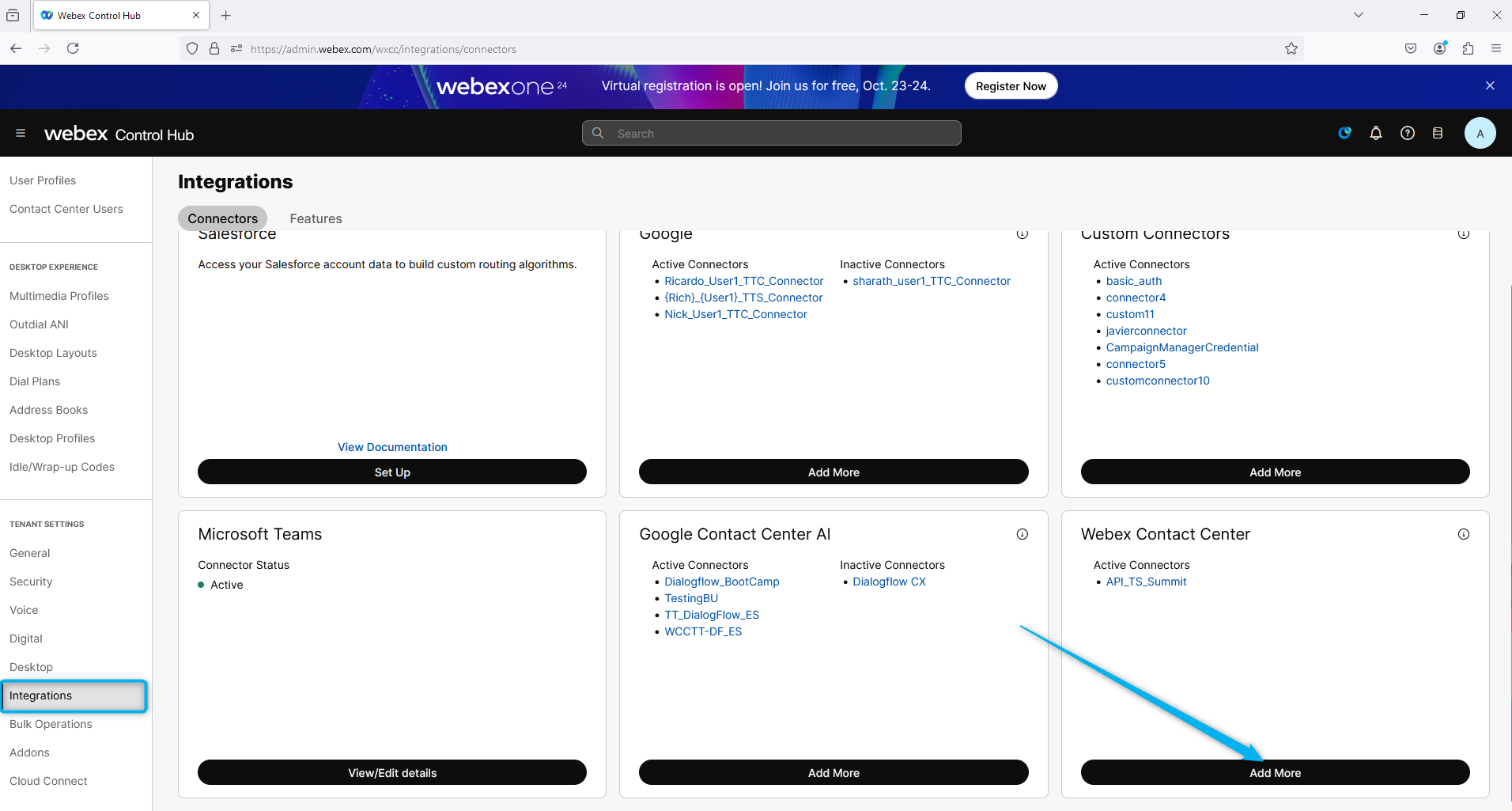The width and height of the screenshot is (1512, 811).
Task: Open Addons page
Action: click(29, 752)
